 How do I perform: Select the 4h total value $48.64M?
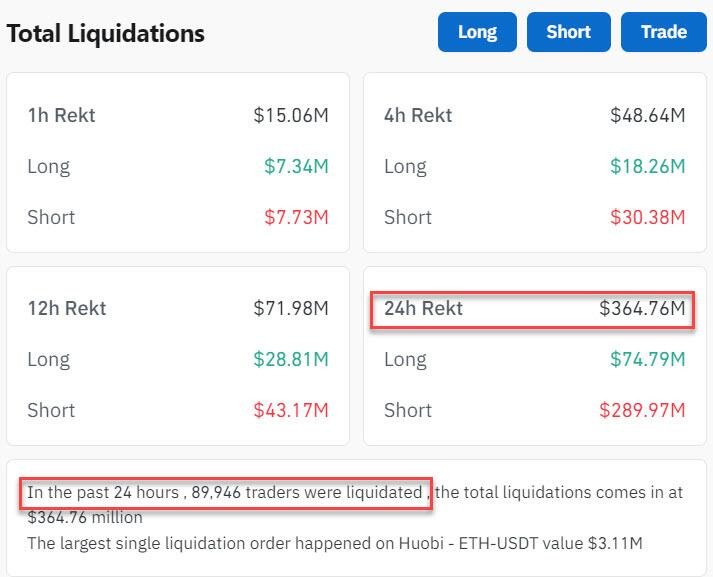(x=648, y=115)
